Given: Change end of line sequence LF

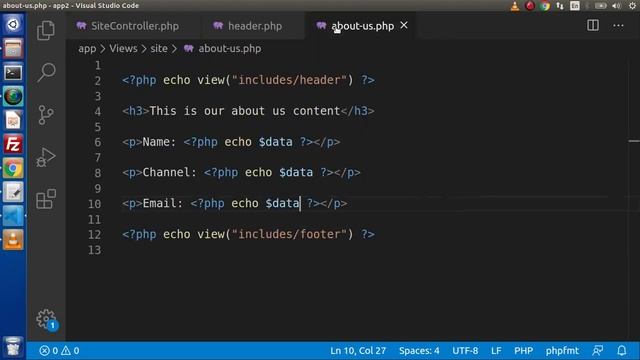Looking at the screenshot, I should [496, 351].
